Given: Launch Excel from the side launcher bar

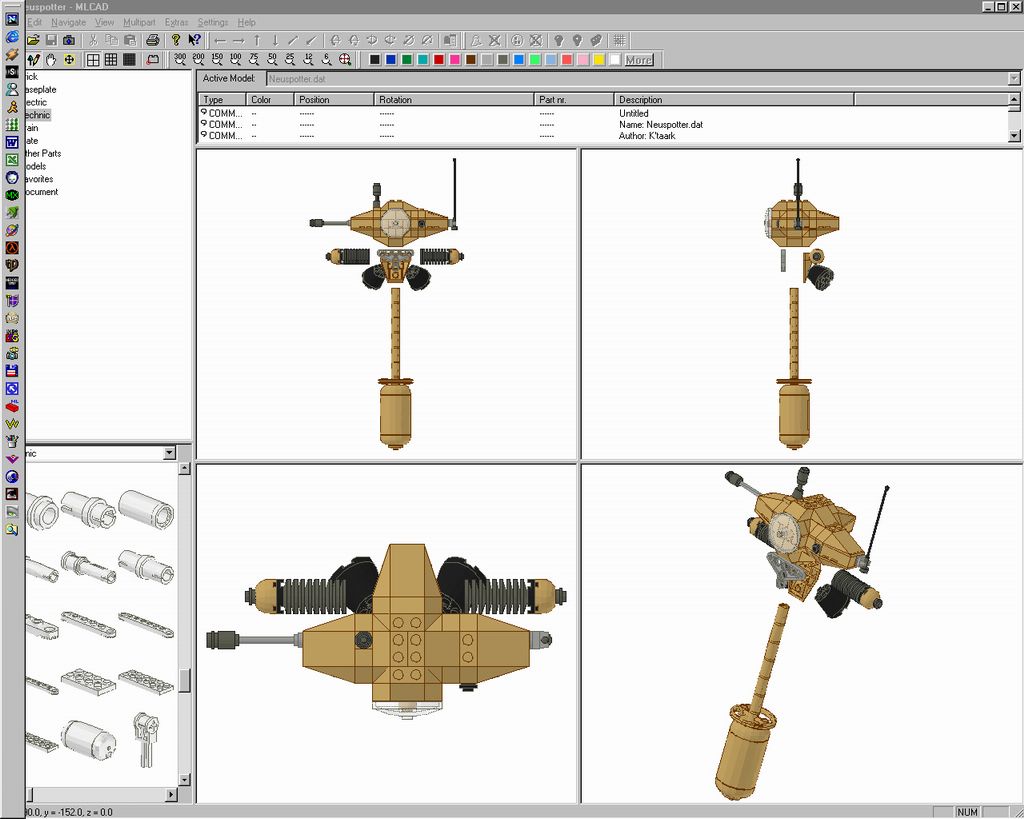Looking at the screenshot, I should click(12, 159).
